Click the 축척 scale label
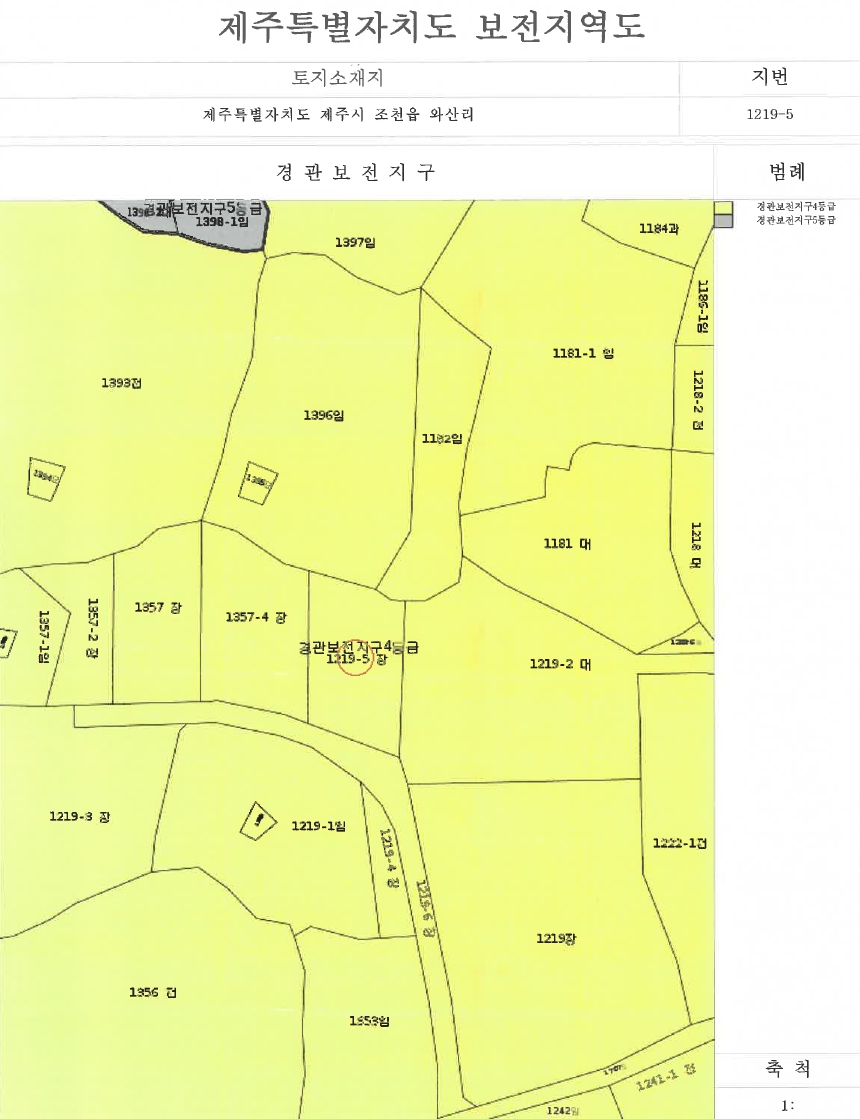860x1119 pixels. [788, 1068]
